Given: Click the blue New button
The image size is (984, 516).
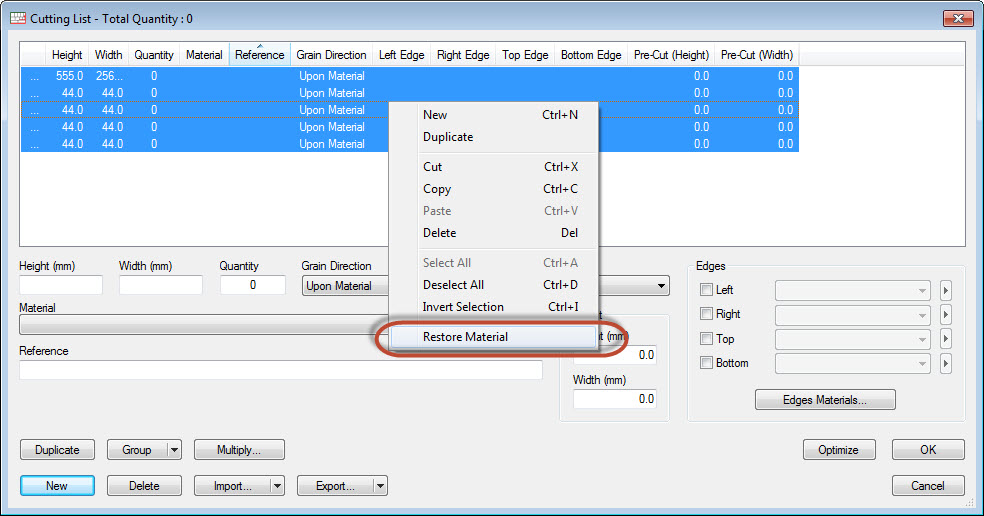Looking at the screenshot, I should (57, 486).
